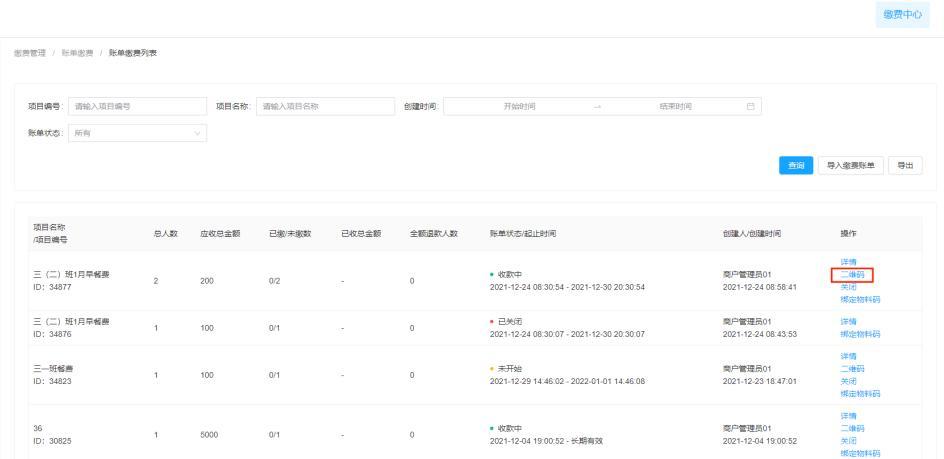
Task: Pick the 开始时间 start date field
Action: (520, 107)
